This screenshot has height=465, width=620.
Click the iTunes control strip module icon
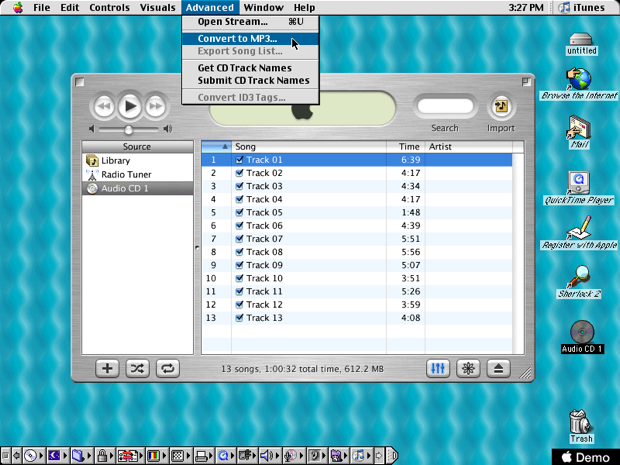358,456
